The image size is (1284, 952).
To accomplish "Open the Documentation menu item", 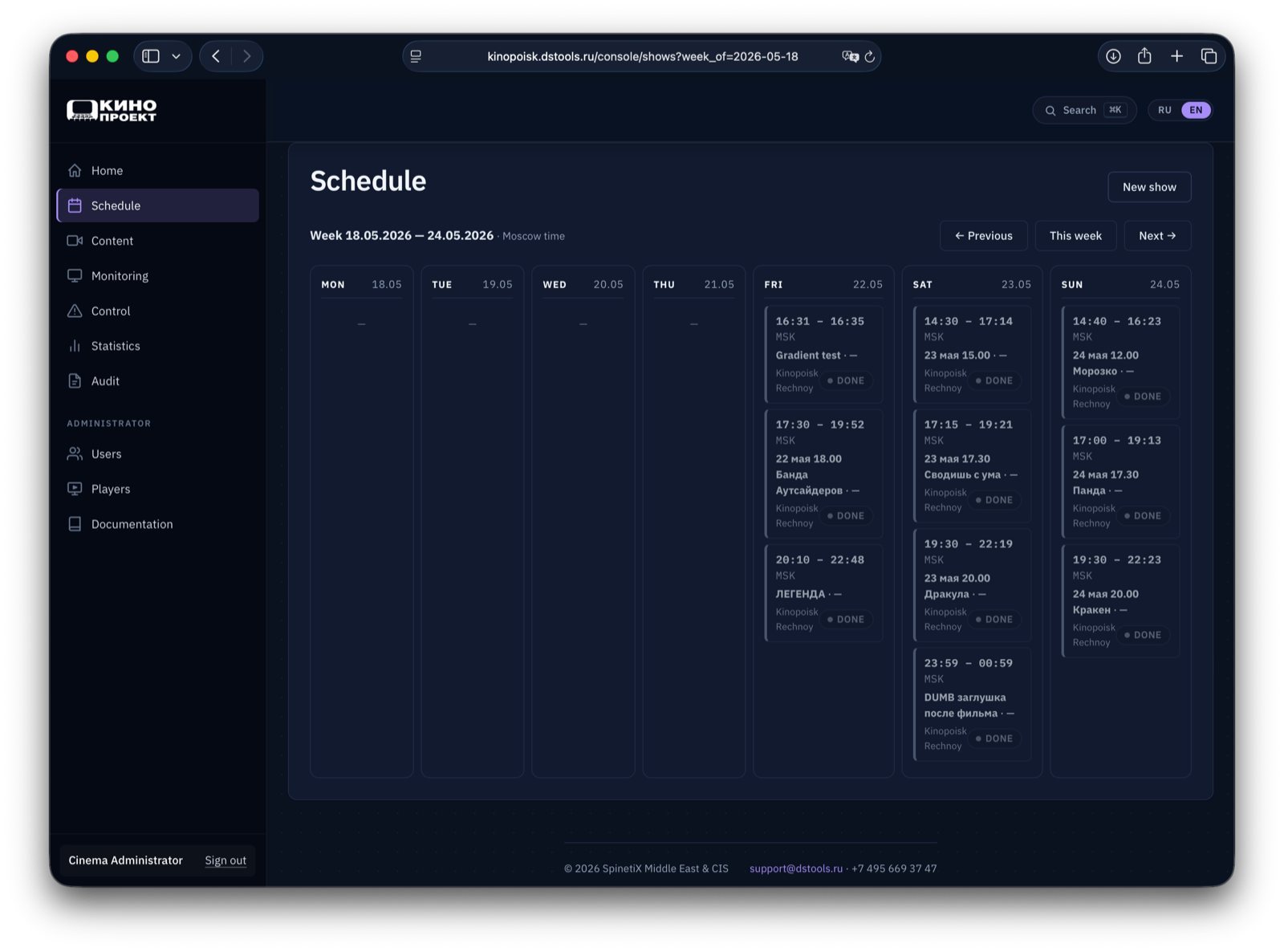I will (x=158, y=524).
